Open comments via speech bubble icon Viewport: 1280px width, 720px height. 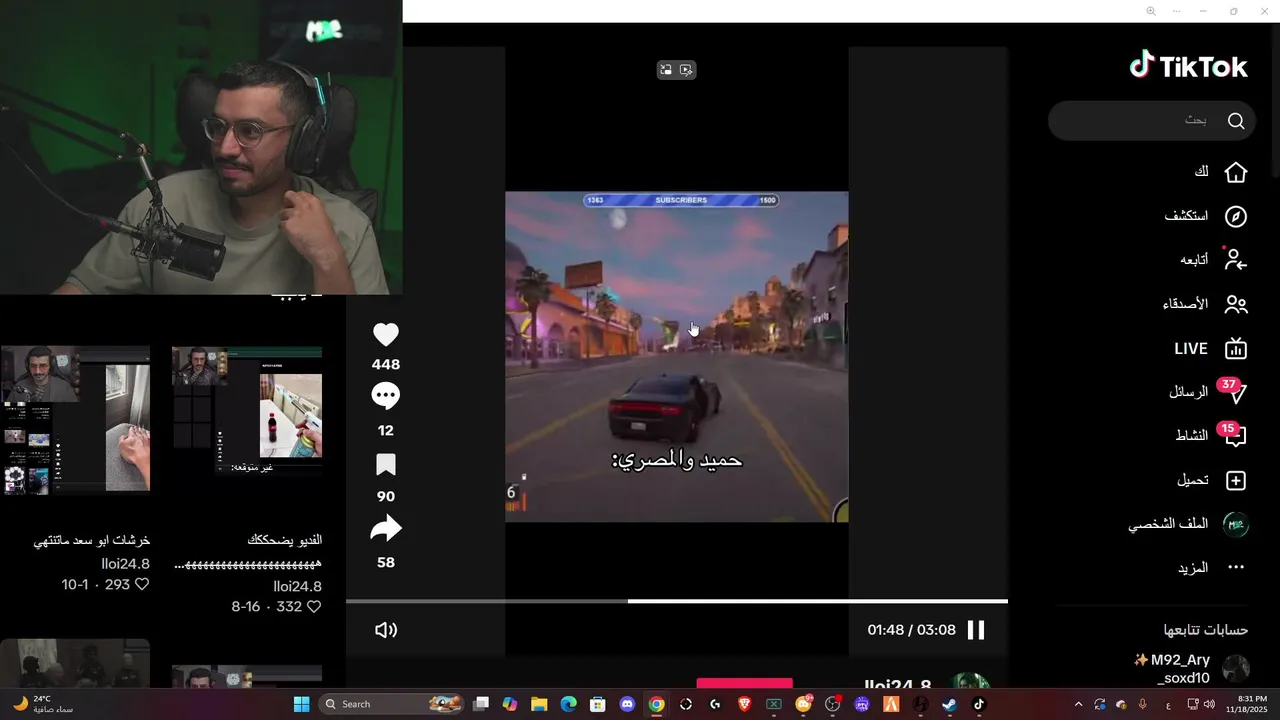(386, 396)
